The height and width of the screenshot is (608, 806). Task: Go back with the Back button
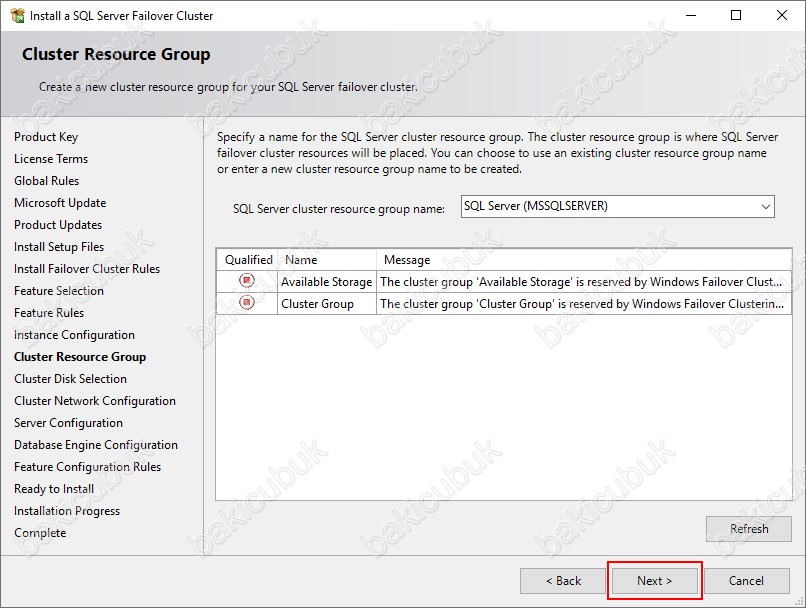point(562,581)
